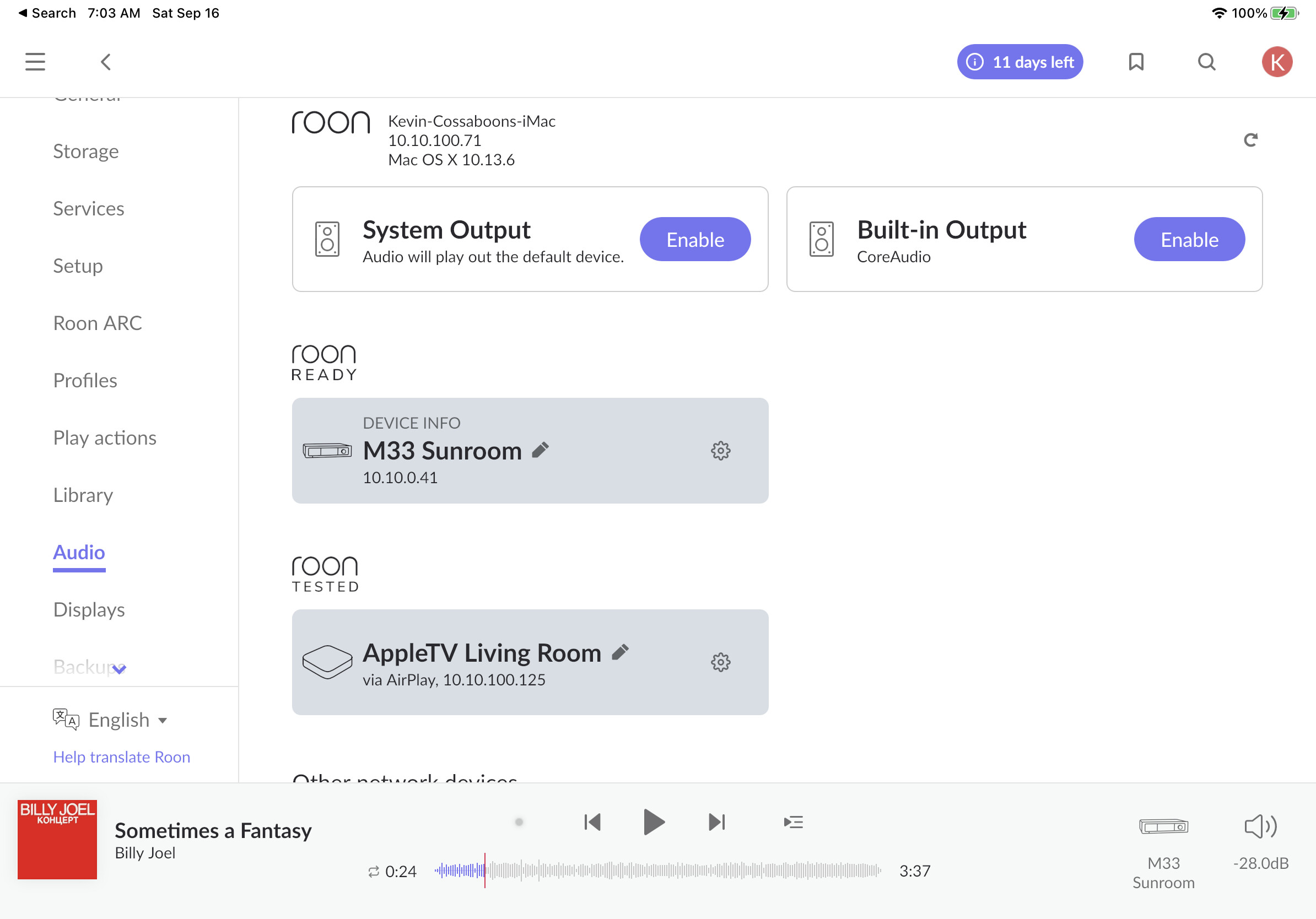Skip to the next track

pos(716,822)
